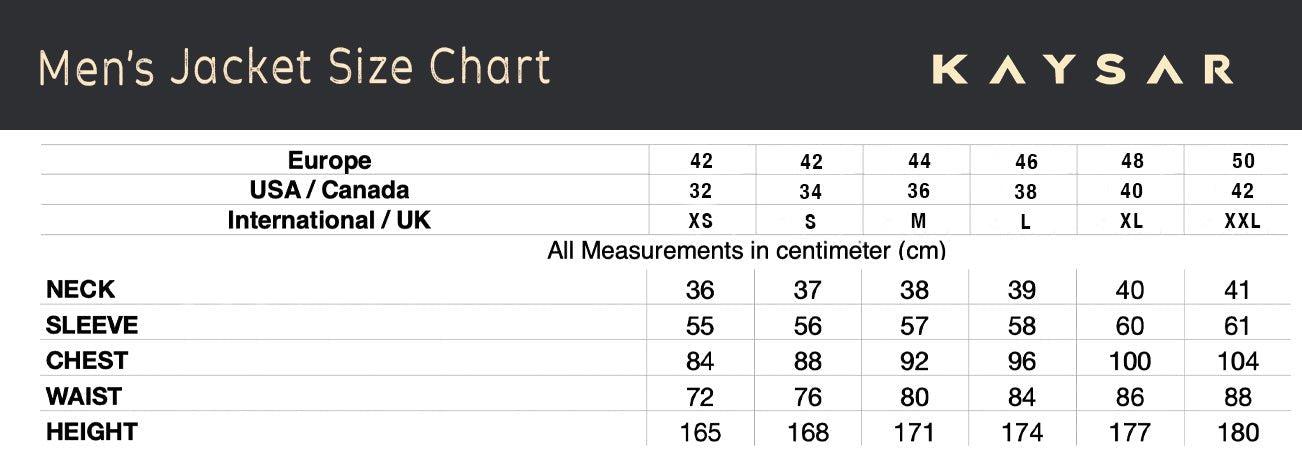This screenshot has height=465, width=1302.
Task: Click the Men's Jacket Size Chart title
Action: point(294,68)
